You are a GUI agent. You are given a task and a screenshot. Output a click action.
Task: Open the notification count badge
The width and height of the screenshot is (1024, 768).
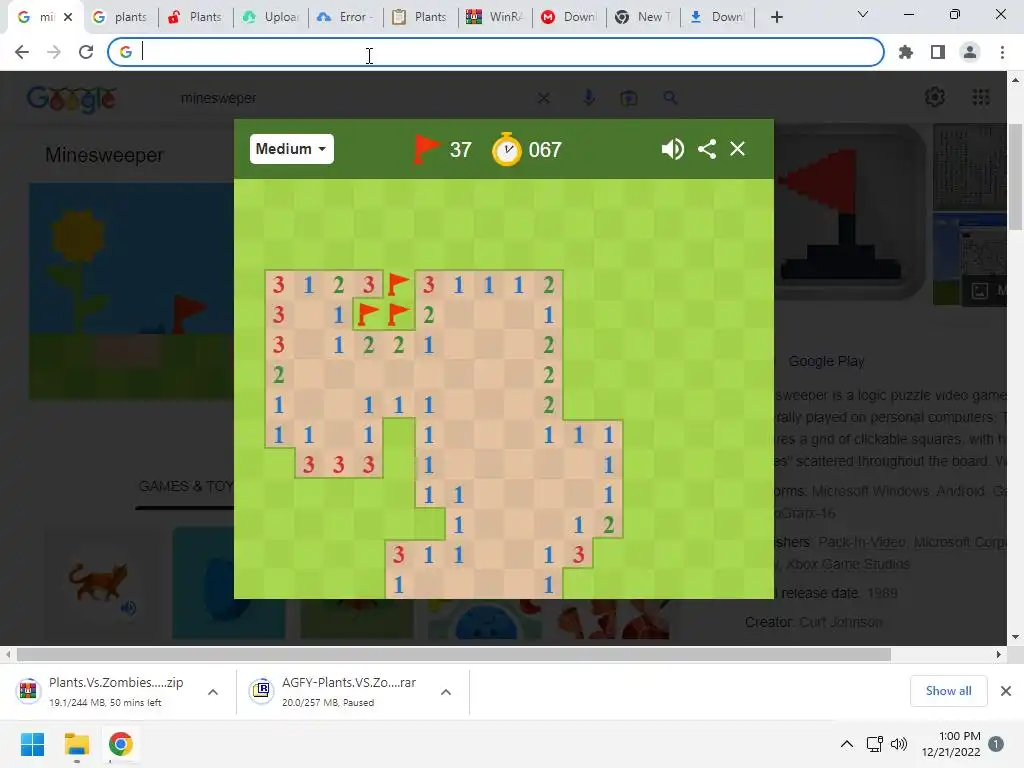click(996, 744)
